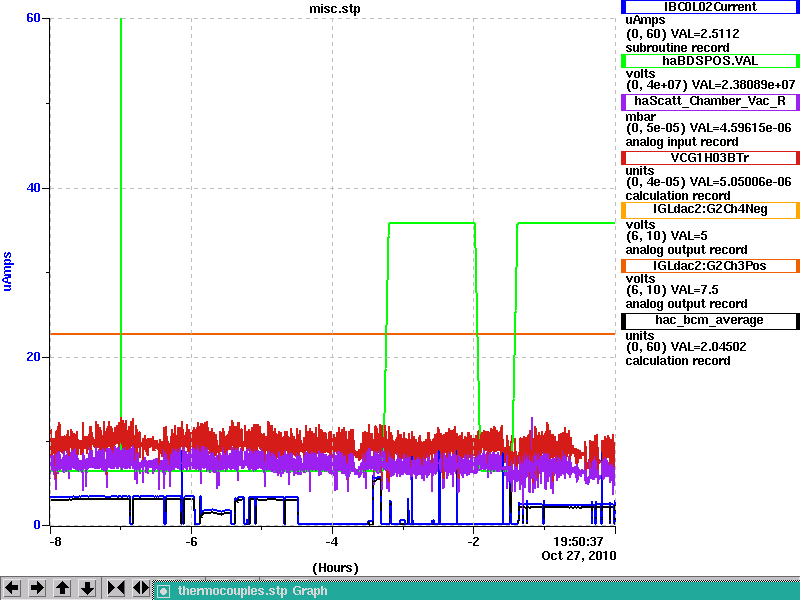The height and width of the screenshot is (600, 800).
Task: Click the misc.stp graph title
Action: pos(335,9)
